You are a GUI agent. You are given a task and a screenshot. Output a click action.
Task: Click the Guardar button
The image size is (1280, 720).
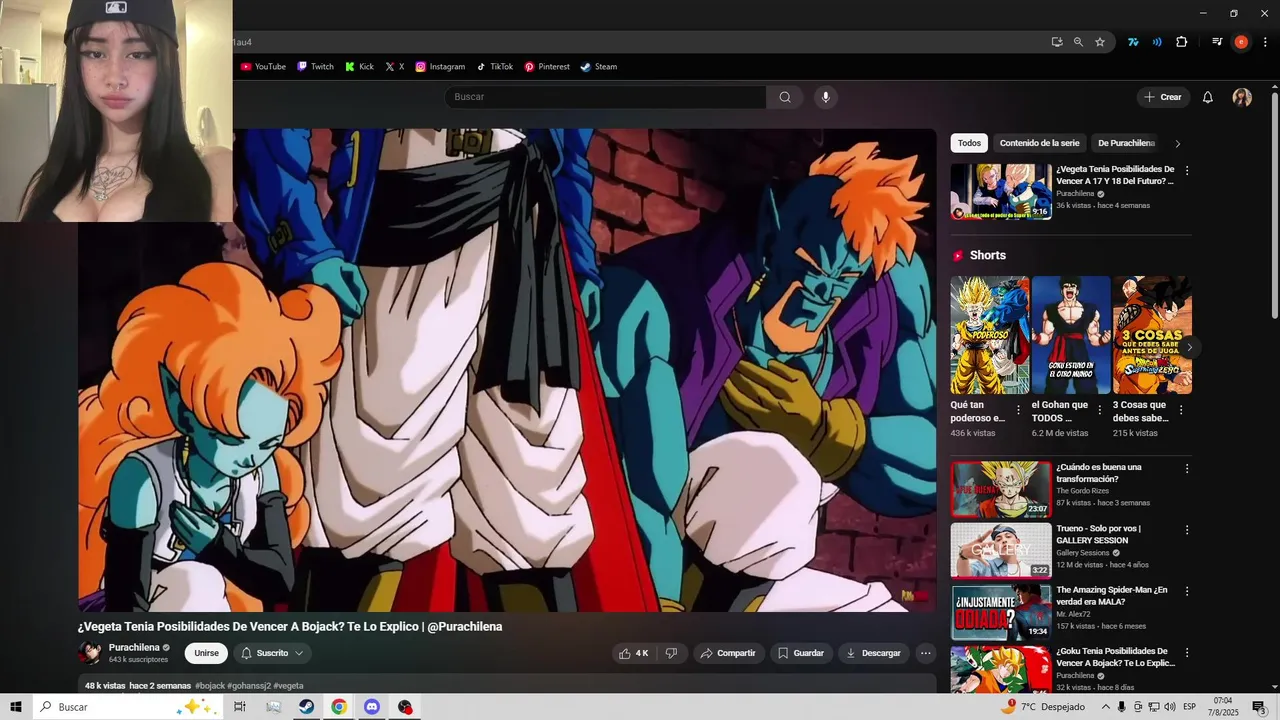801,653
